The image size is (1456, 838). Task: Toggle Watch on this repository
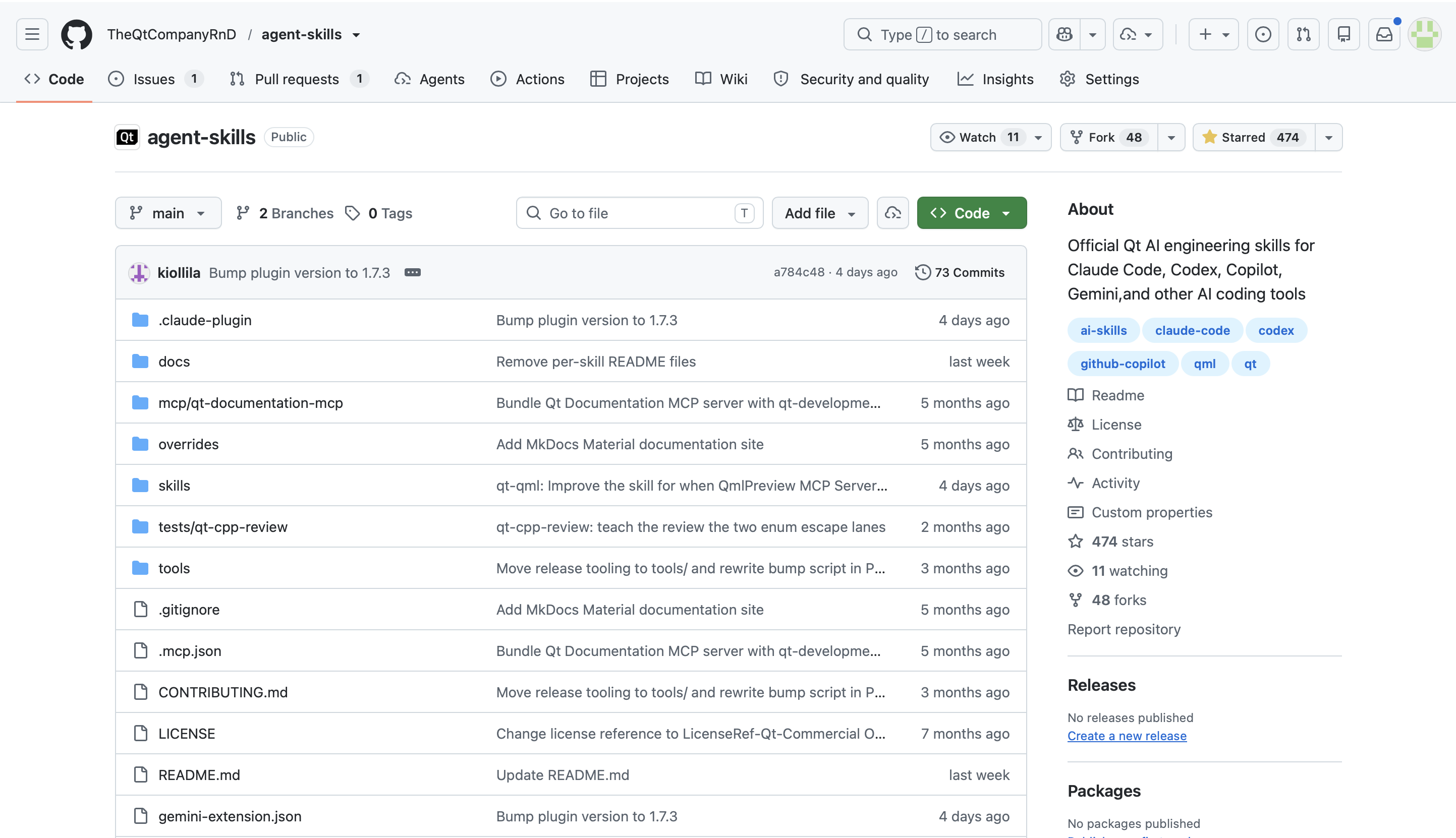coord(978,137)
